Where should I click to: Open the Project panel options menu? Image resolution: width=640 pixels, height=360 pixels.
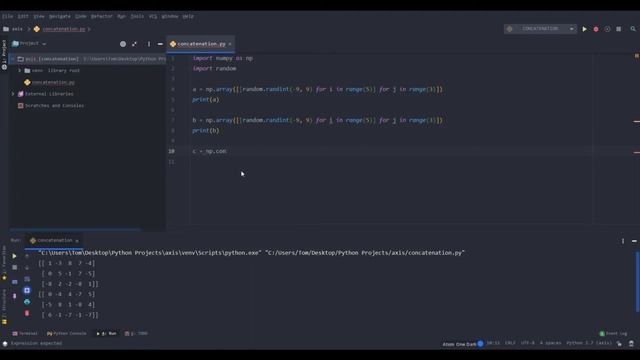coord(149,44)
